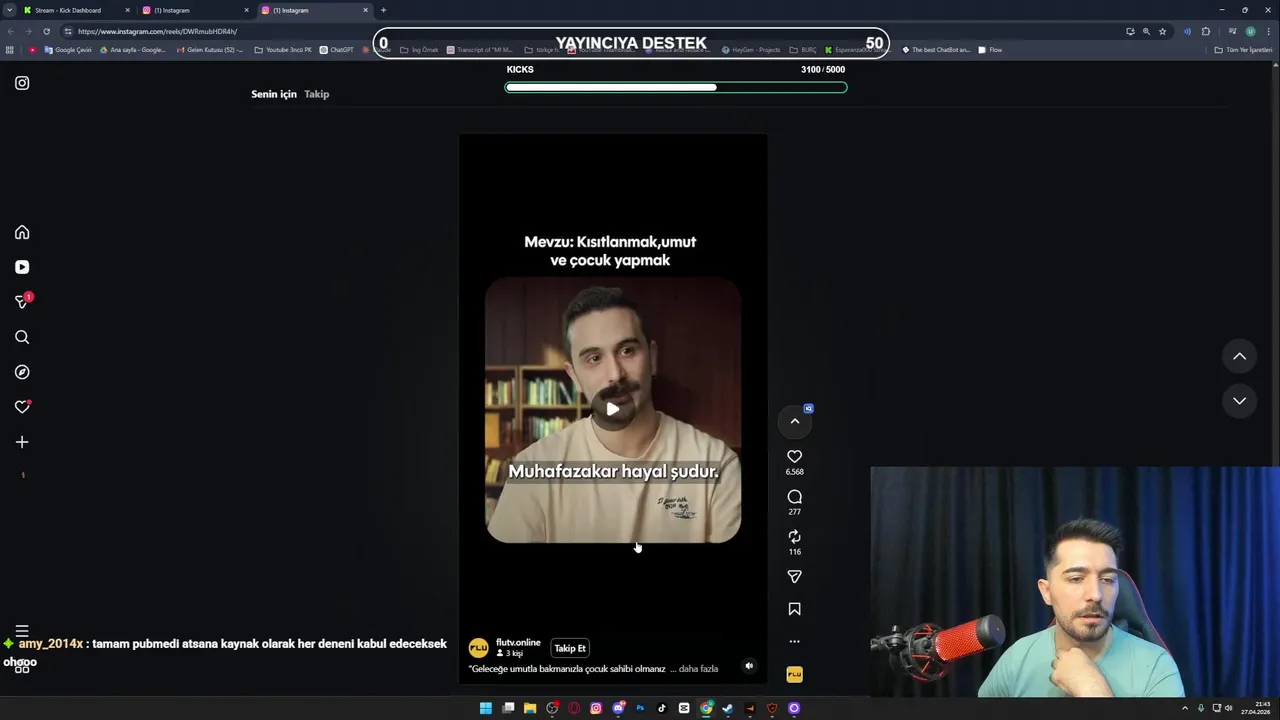This screenshot has width=1280, height=720.
Task: Close the Stream - Kick Dashboard tab
Action: click(127, 10)
